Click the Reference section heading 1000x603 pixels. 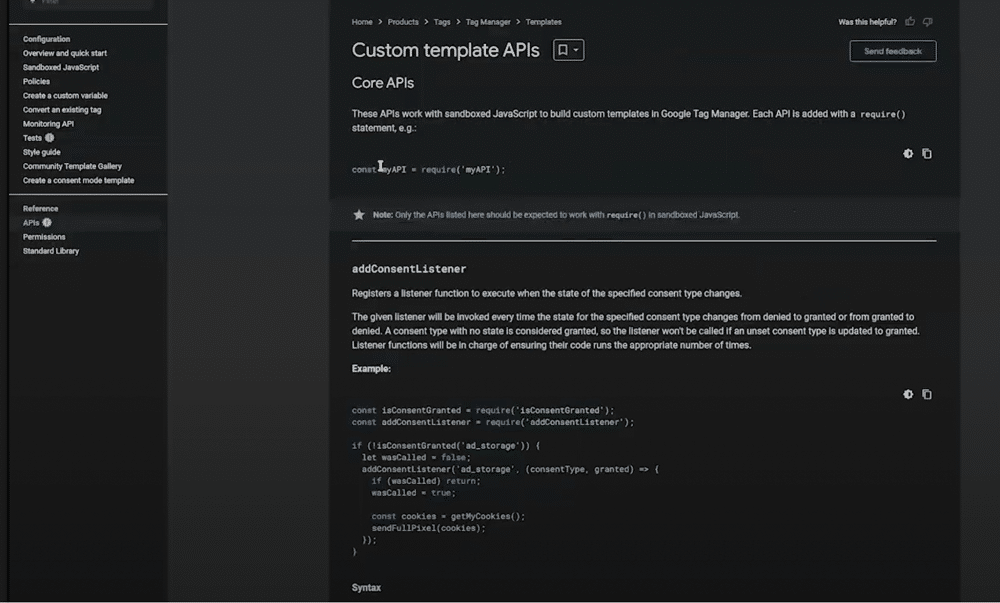pyautogui.click(x=40, y=208)
